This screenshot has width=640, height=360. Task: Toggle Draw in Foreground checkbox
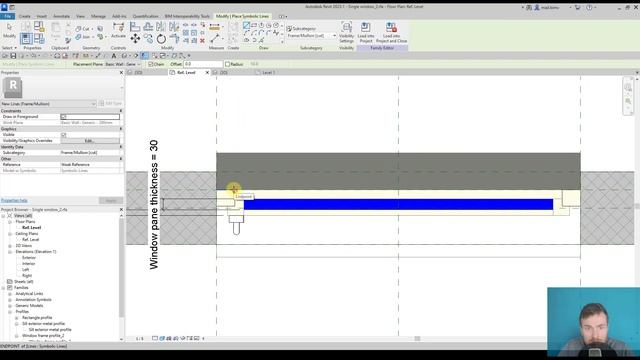(63, 117)
